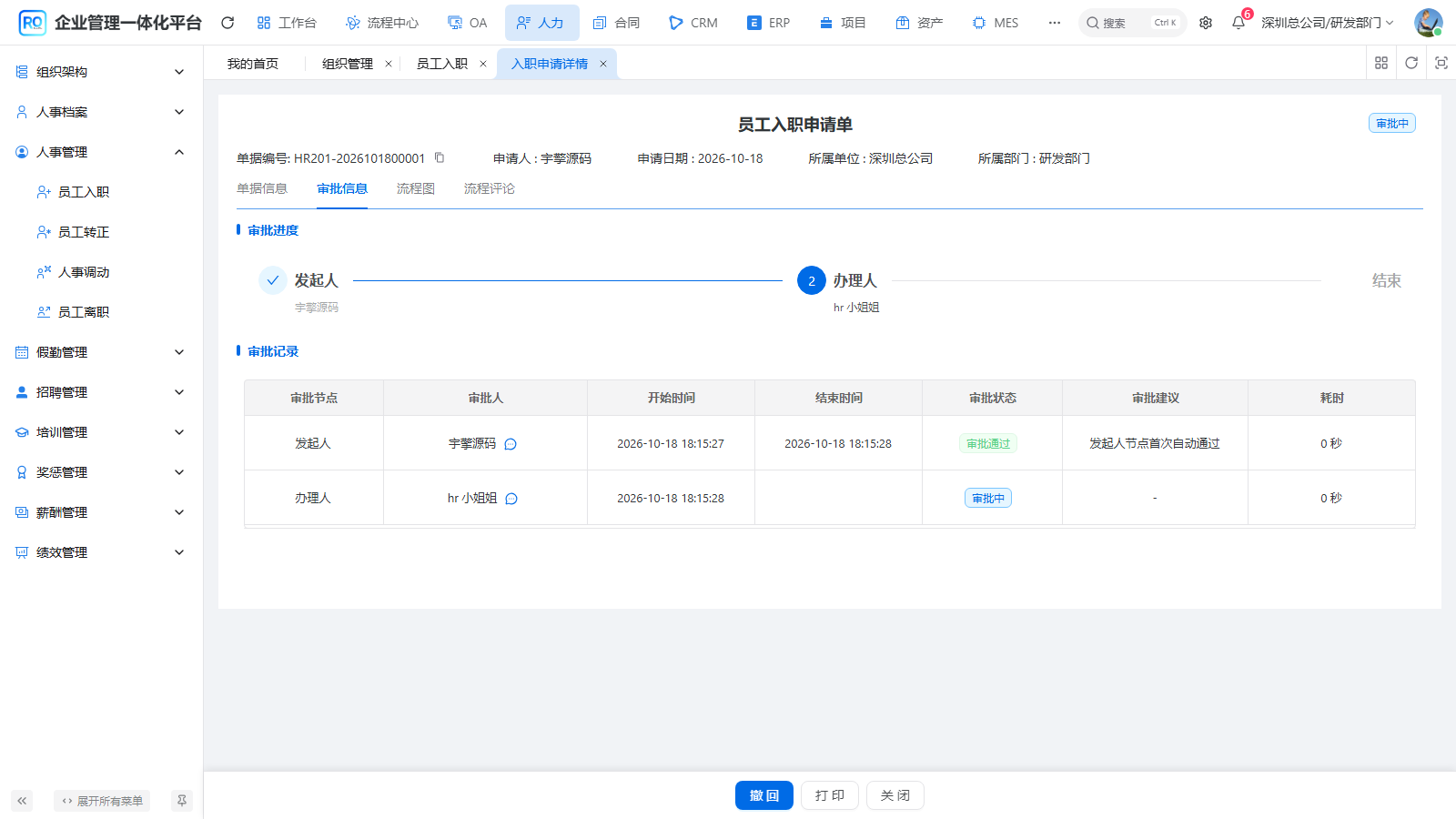
Task: Reload the current tab page icon
Action: coord(1411,63)
